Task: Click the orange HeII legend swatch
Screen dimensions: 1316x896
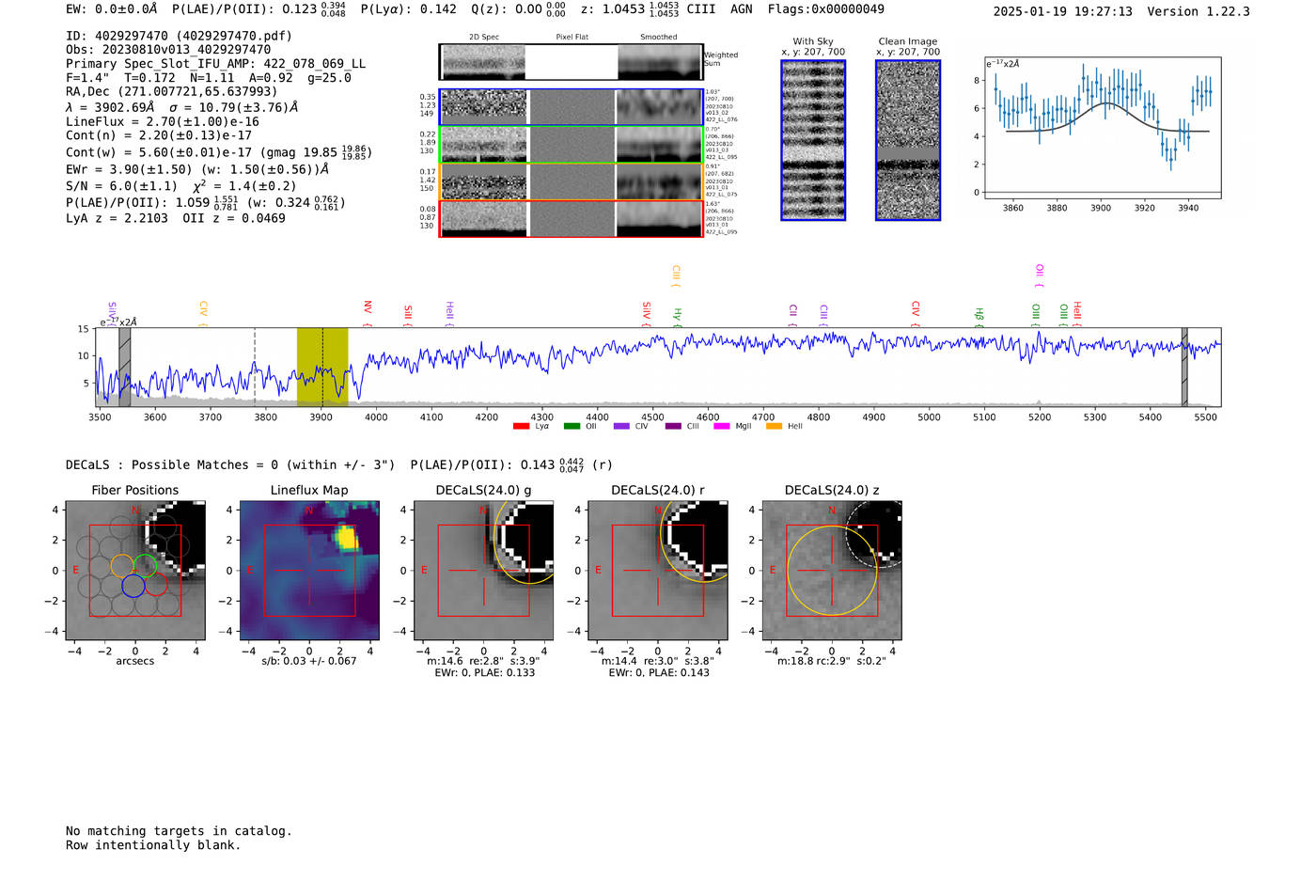Action: click(774, 427)
